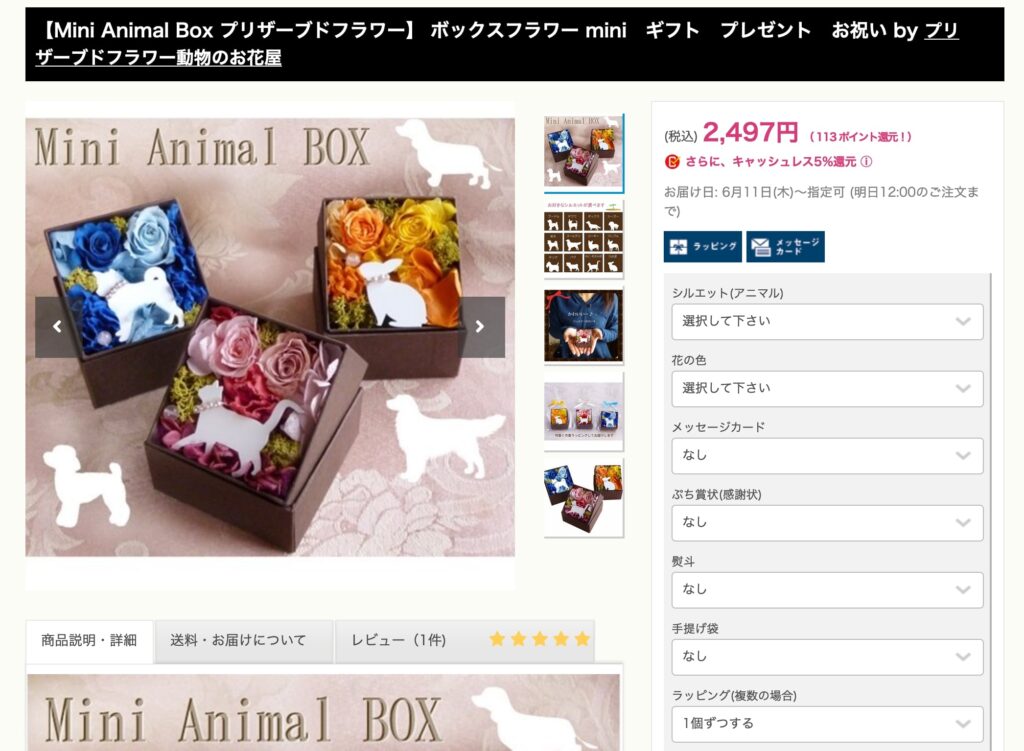1024x751 pixels.
Task: Open the シルエット(アニマル) dropdown
Action: (827, 321)
